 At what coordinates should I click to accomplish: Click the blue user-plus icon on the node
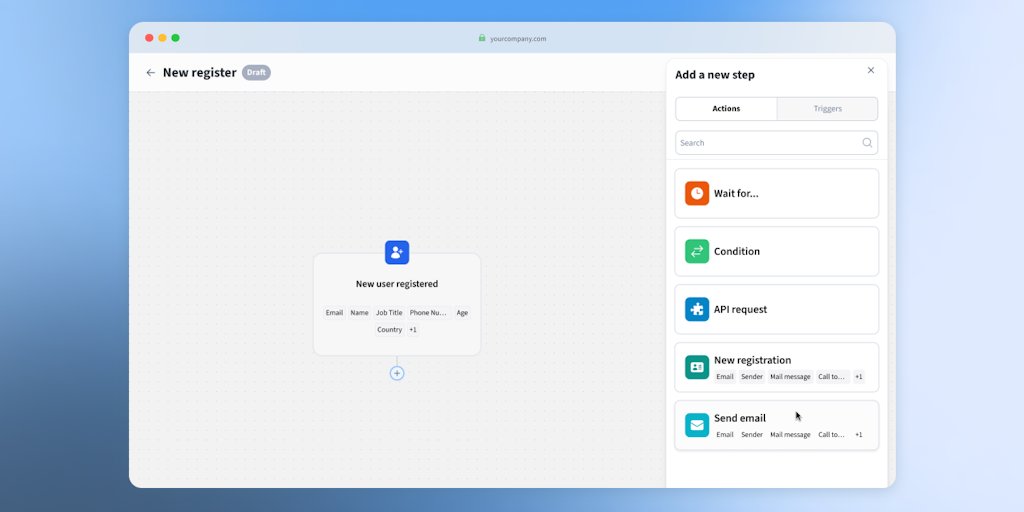[x=397, y=253]
